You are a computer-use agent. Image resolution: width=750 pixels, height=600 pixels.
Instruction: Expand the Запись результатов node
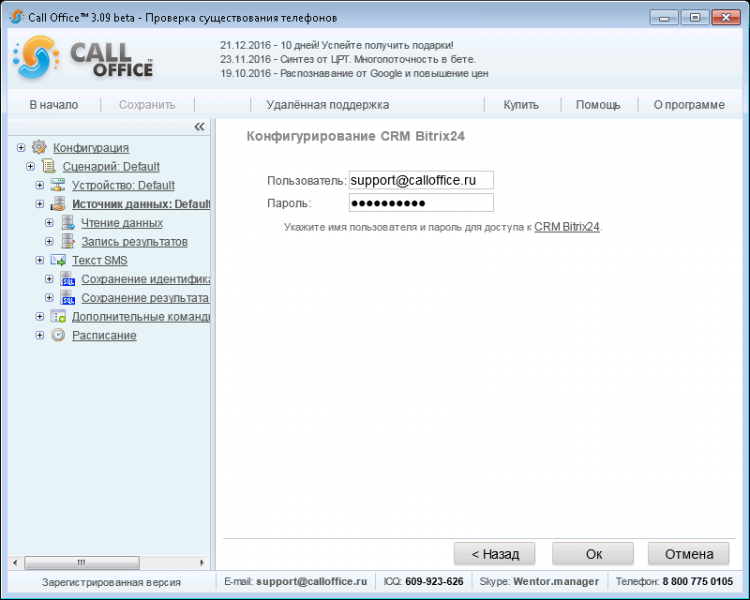click(49, 241)
